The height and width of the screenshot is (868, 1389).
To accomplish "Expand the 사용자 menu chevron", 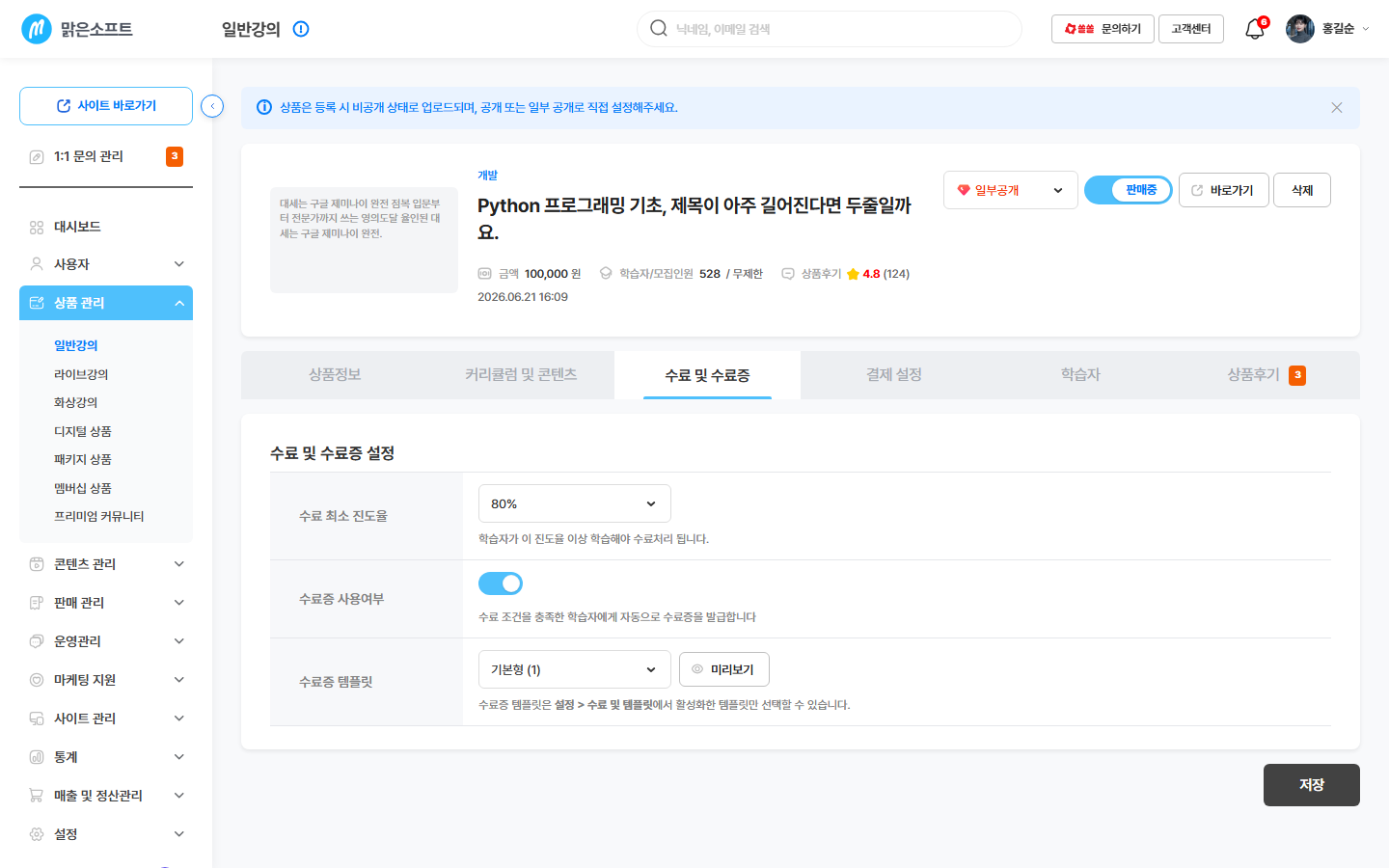I will [x=179, y=264].
